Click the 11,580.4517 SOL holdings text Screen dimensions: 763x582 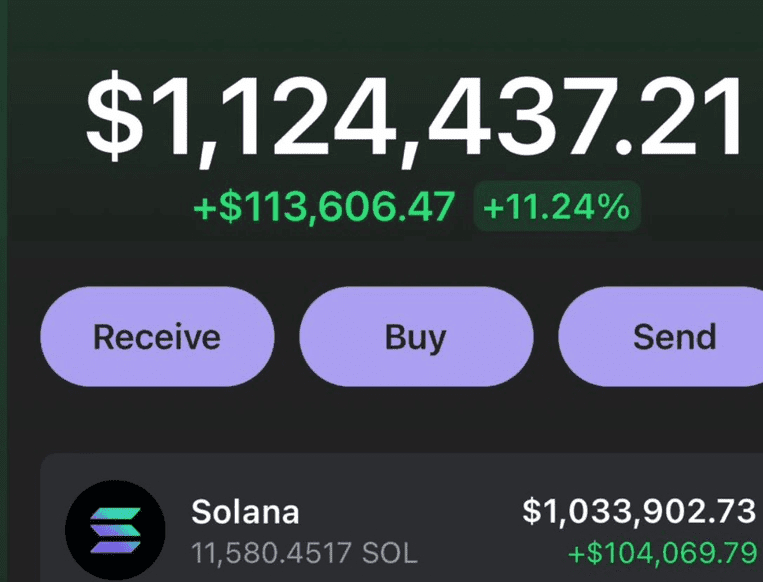304,553
